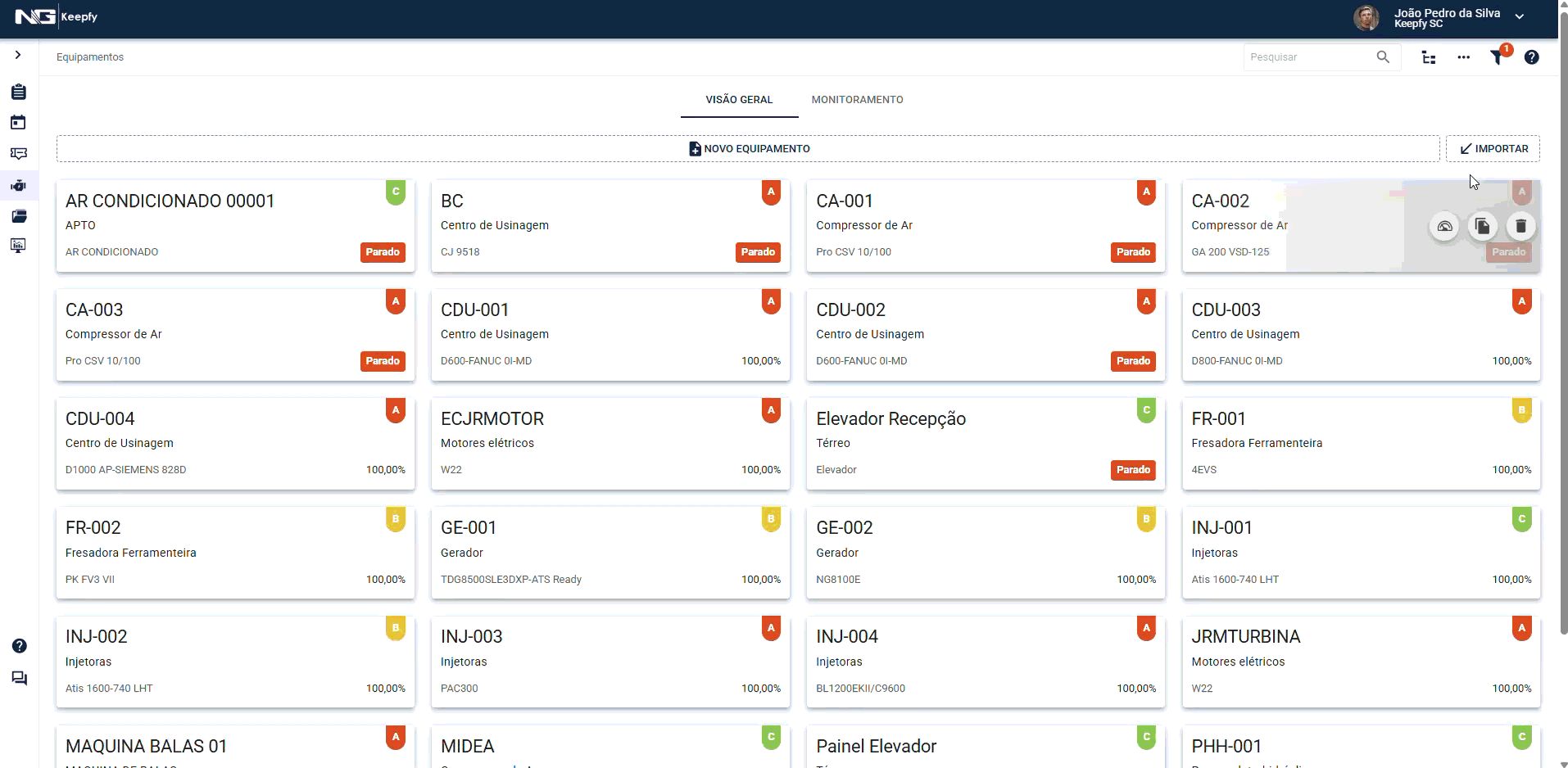Open the filter funnel with badge
This screenshot has height=768, width=1568.
(1498, 57)
